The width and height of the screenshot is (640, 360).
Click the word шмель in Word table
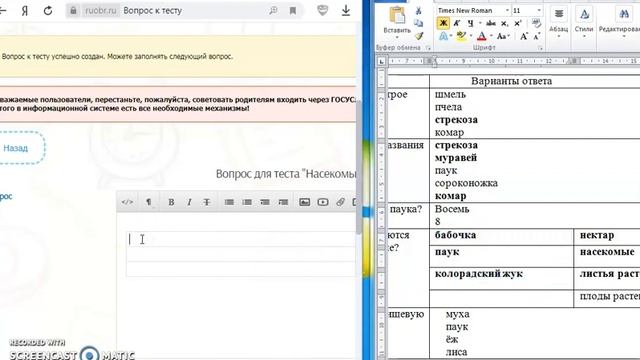tap(450, 94)
